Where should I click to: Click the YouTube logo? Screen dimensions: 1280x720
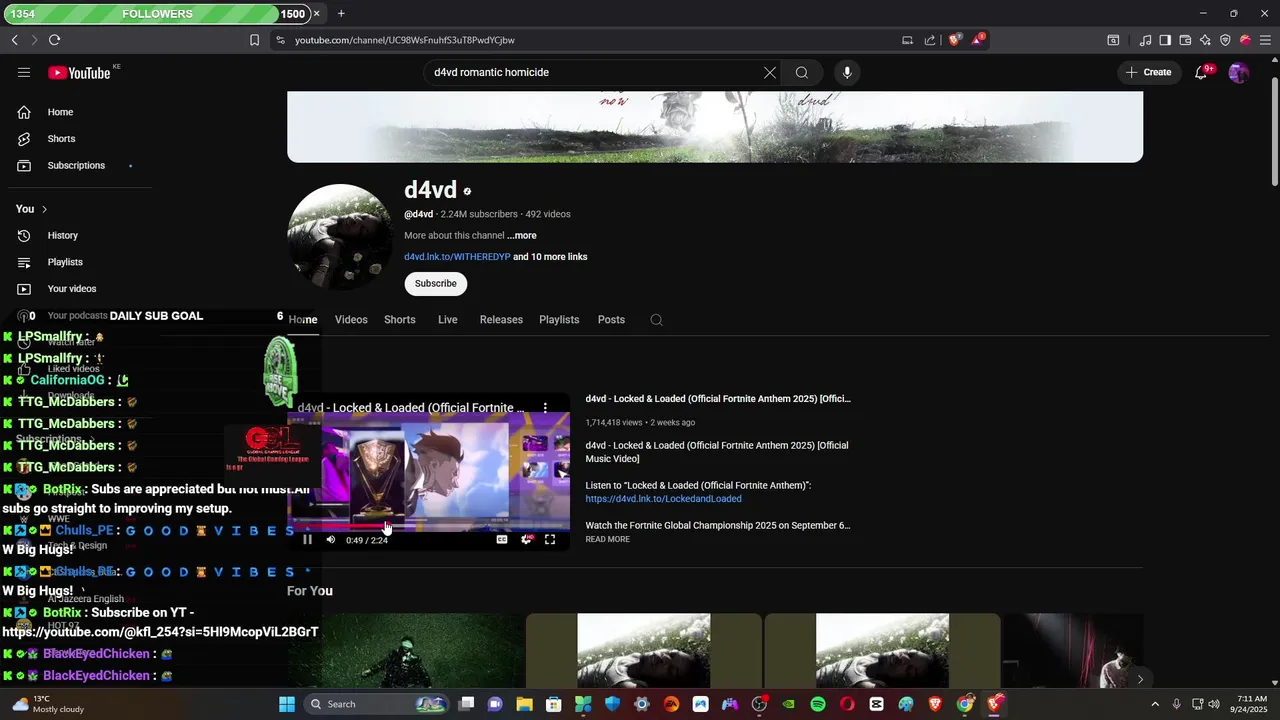click(79, 72)
